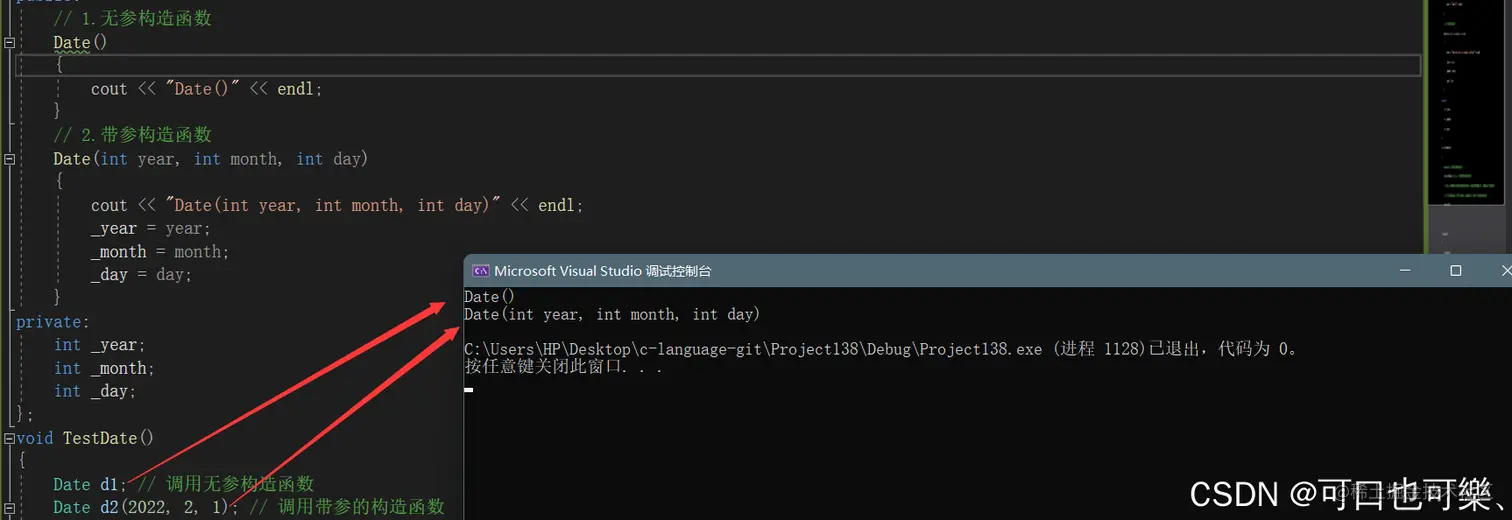Image resolution: width=1512 pixels, height=520 pixels.
Task: Click the 'private:' access specifier
Action: 53,322
